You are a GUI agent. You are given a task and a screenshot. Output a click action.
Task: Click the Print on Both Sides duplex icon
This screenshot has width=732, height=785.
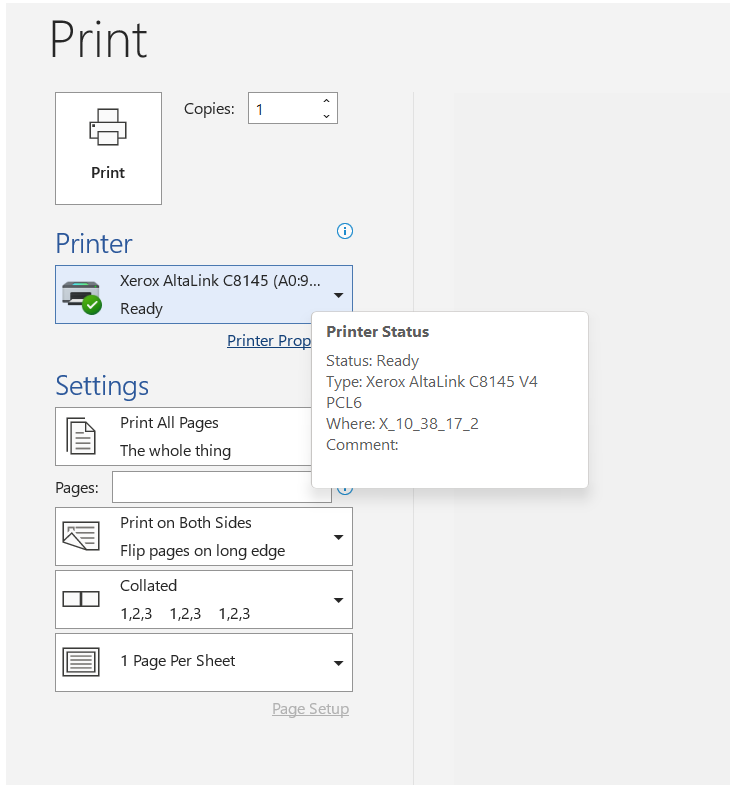click(81, 537)
